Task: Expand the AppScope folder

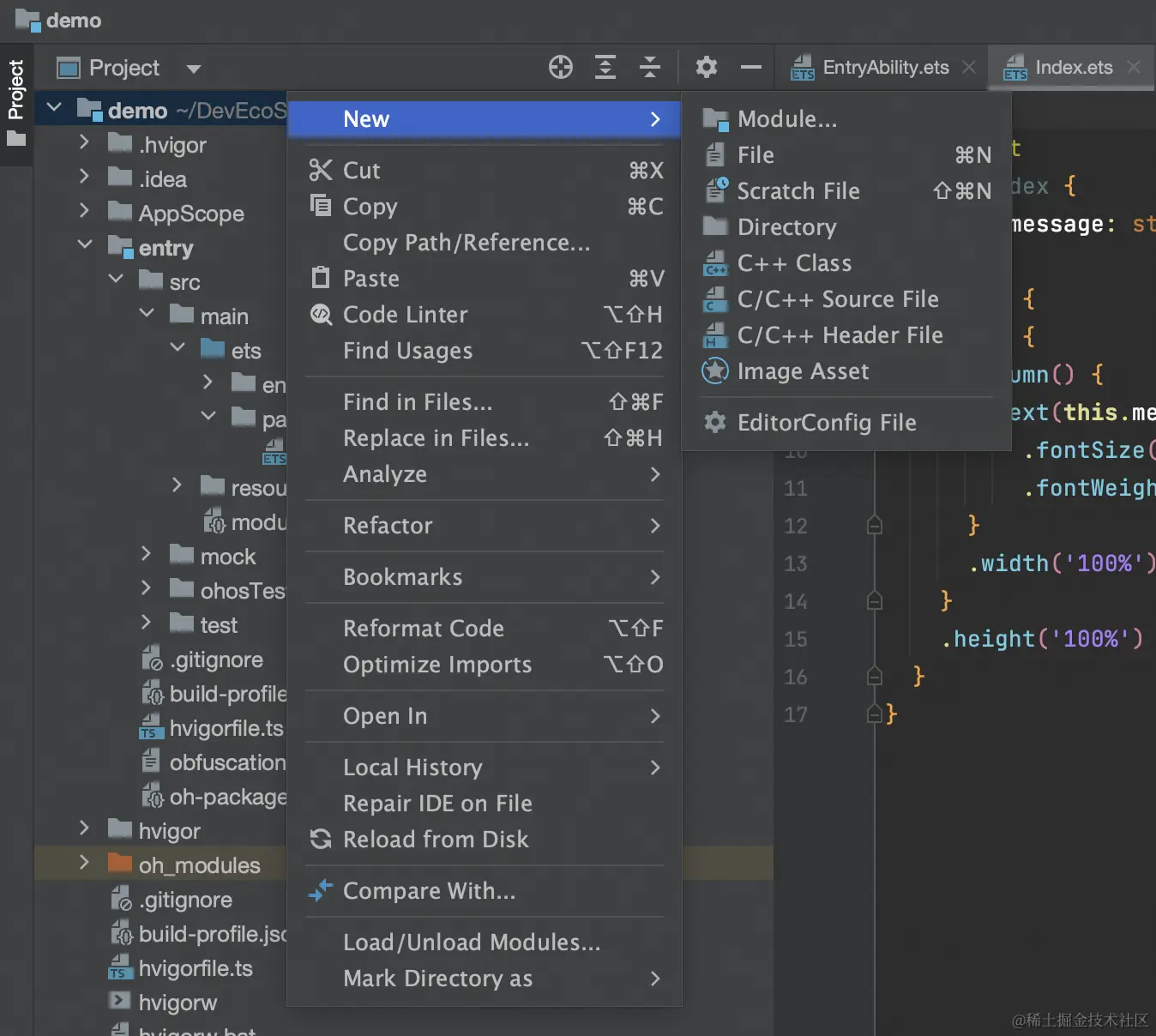Action: [84, 210]
